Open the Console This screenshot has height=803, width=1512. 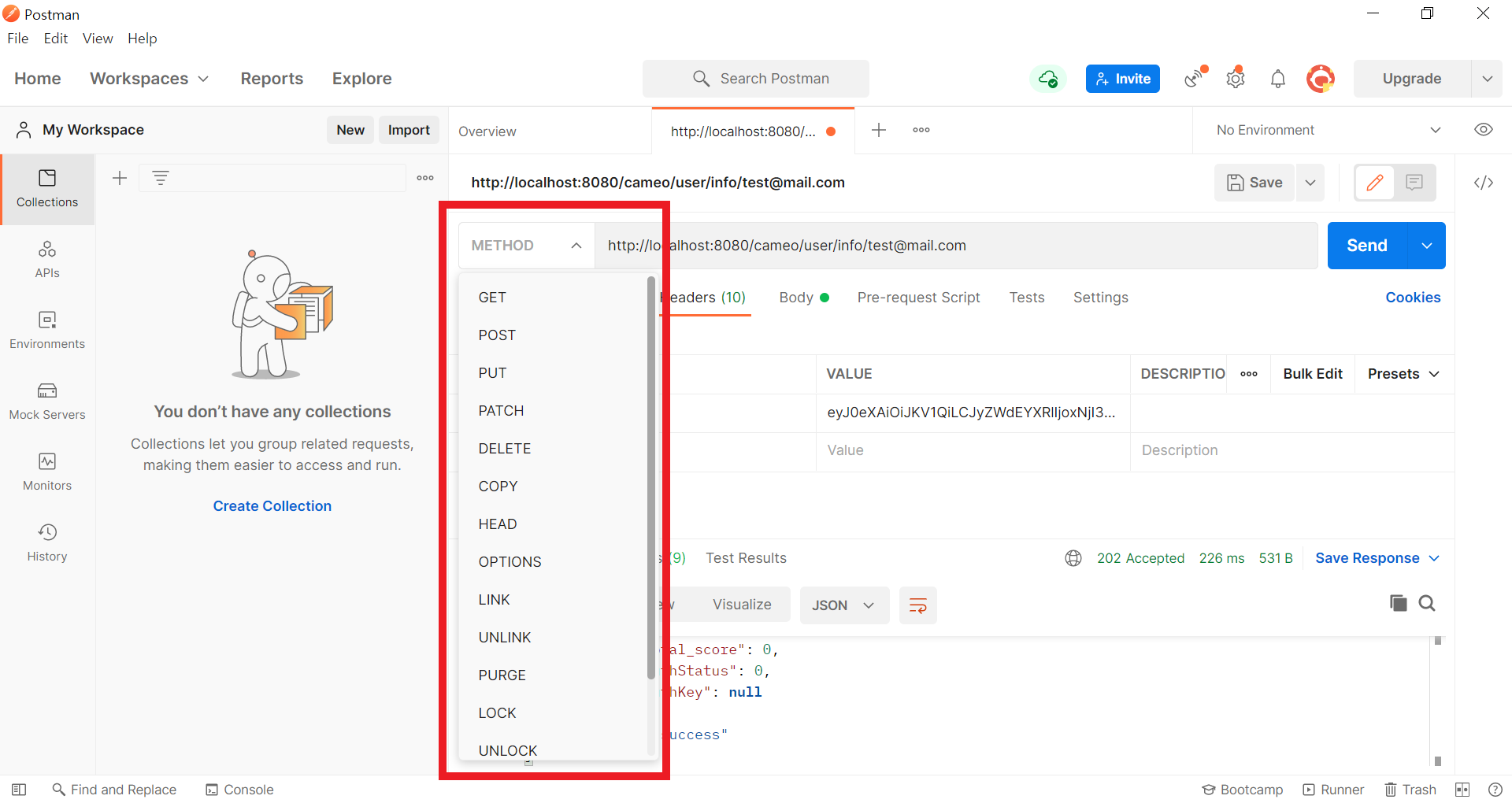239,790
